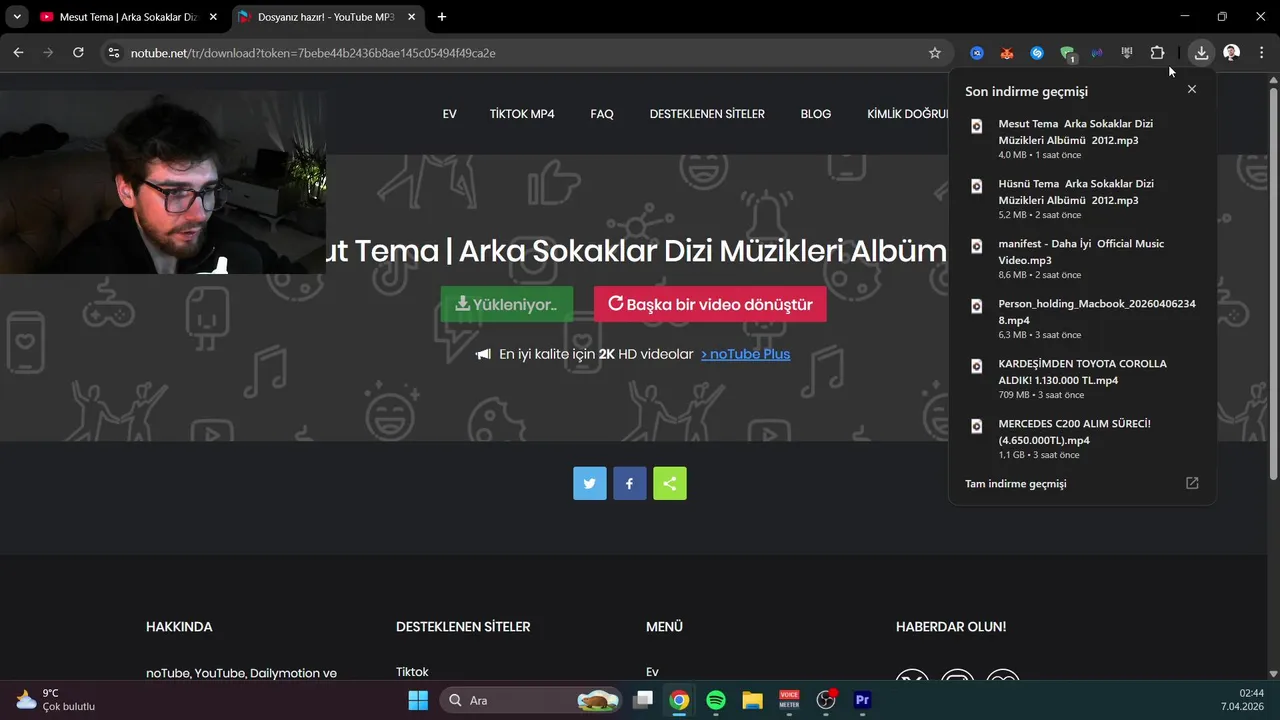The image size is (1280, 720).
Task: Open the Chrome extensions puzzle menu
Action: [1157, 53]
